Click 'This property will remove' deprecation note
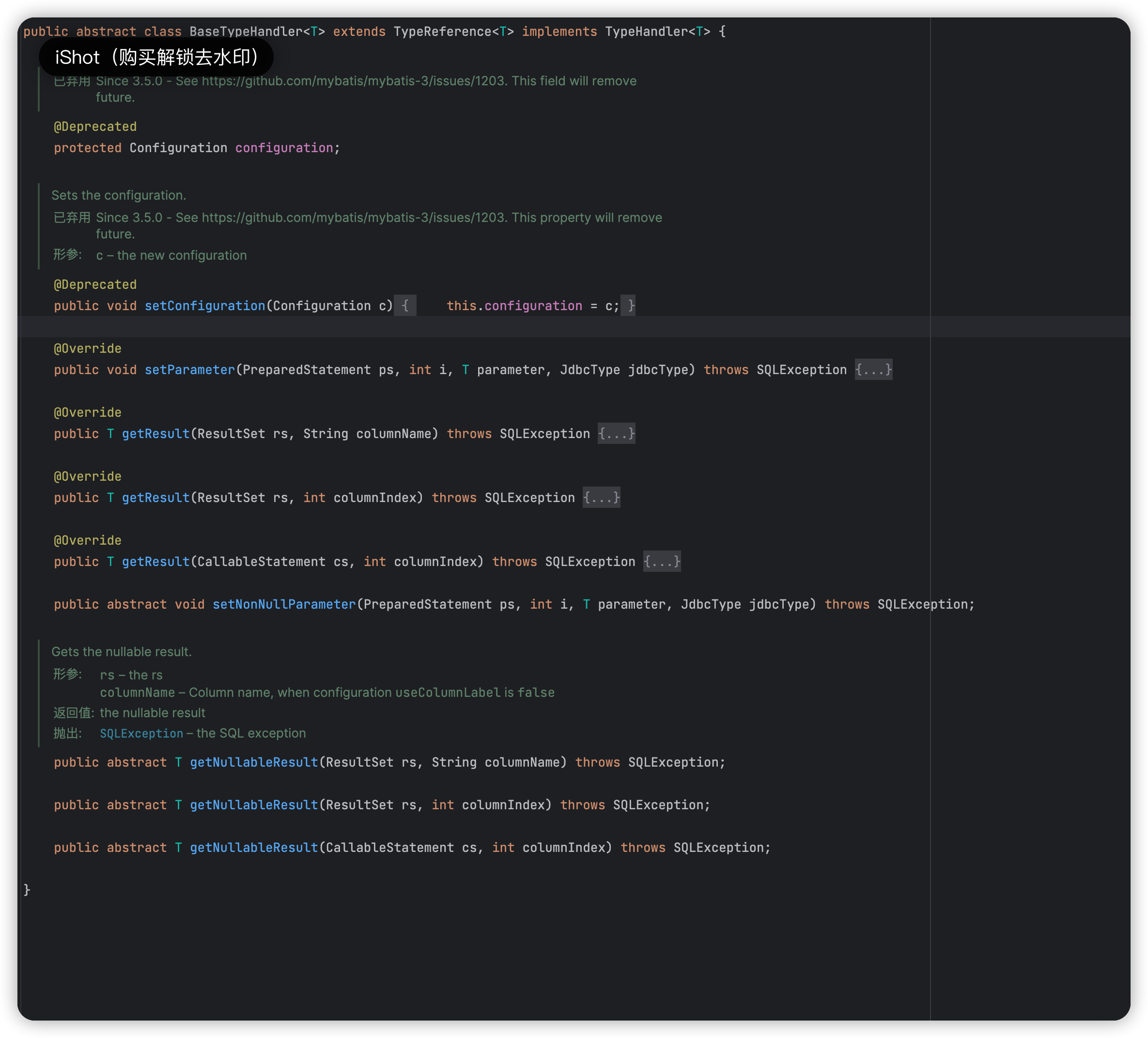This screenshot has height=1038, width=1148. pyautogui.click(x=587, y=218)
